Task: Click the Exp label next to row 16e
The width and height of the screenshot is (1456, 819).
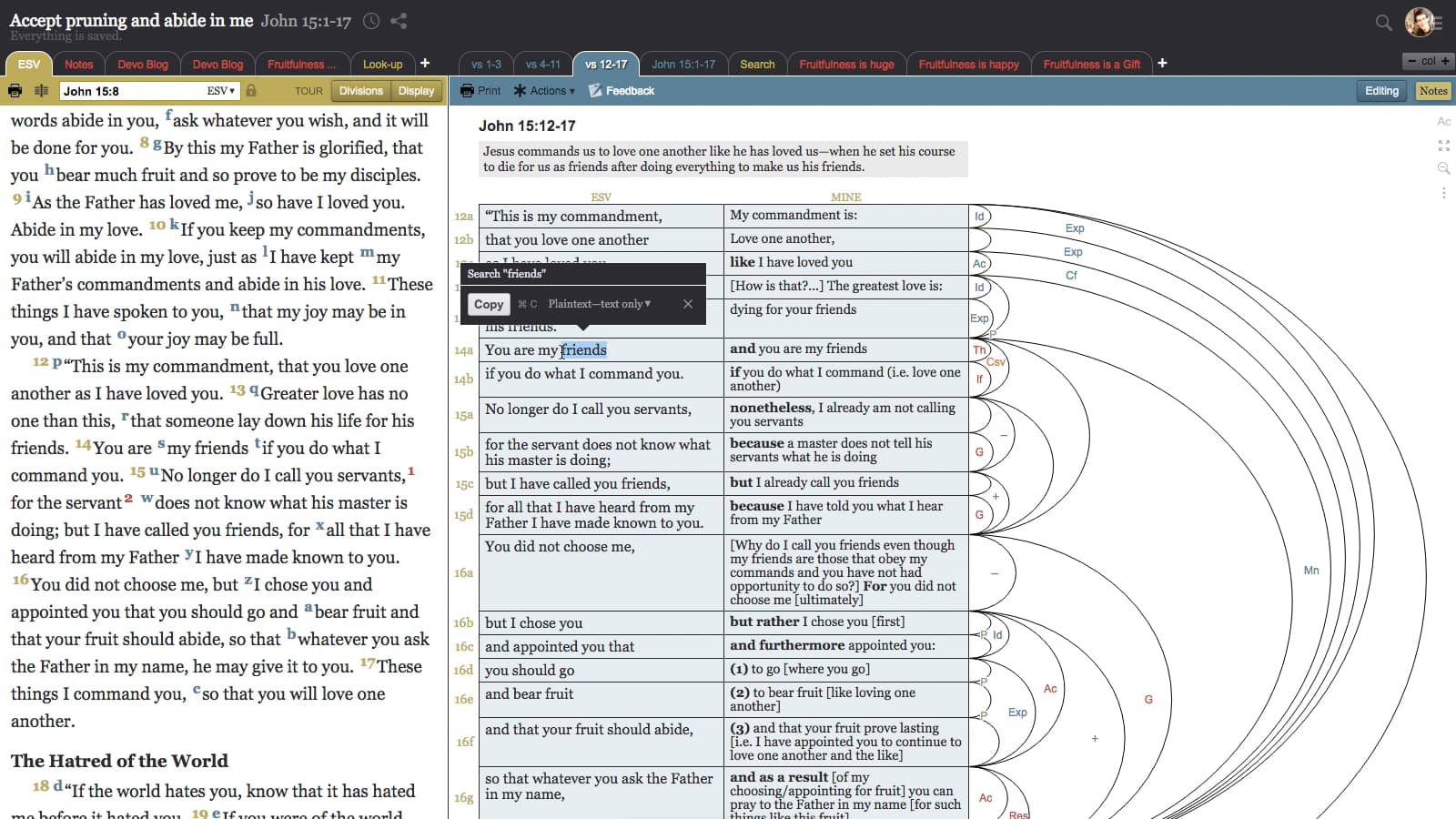Action: pos(1017,713)
